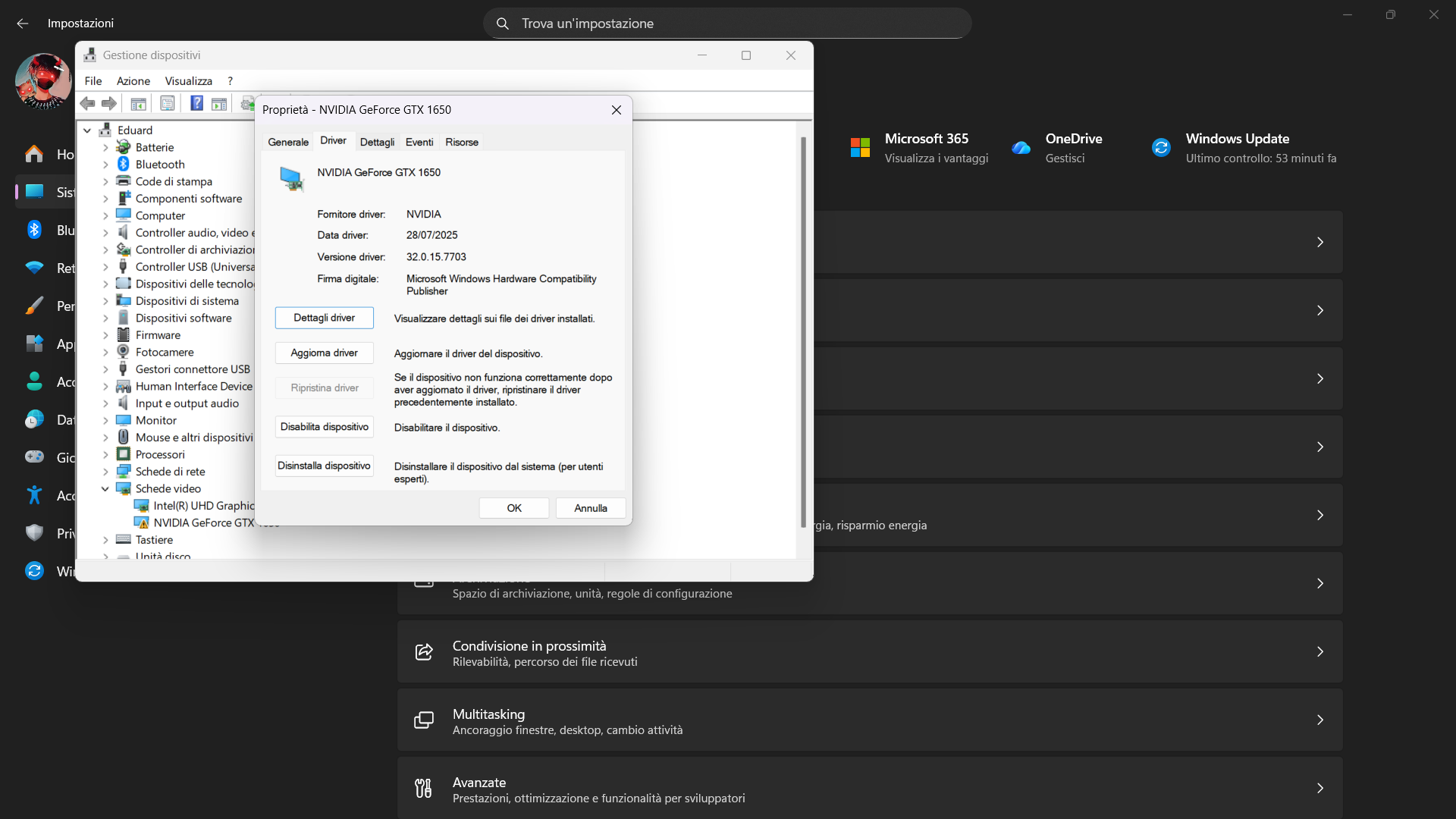Collapse the Schede video category

point(105,489)
